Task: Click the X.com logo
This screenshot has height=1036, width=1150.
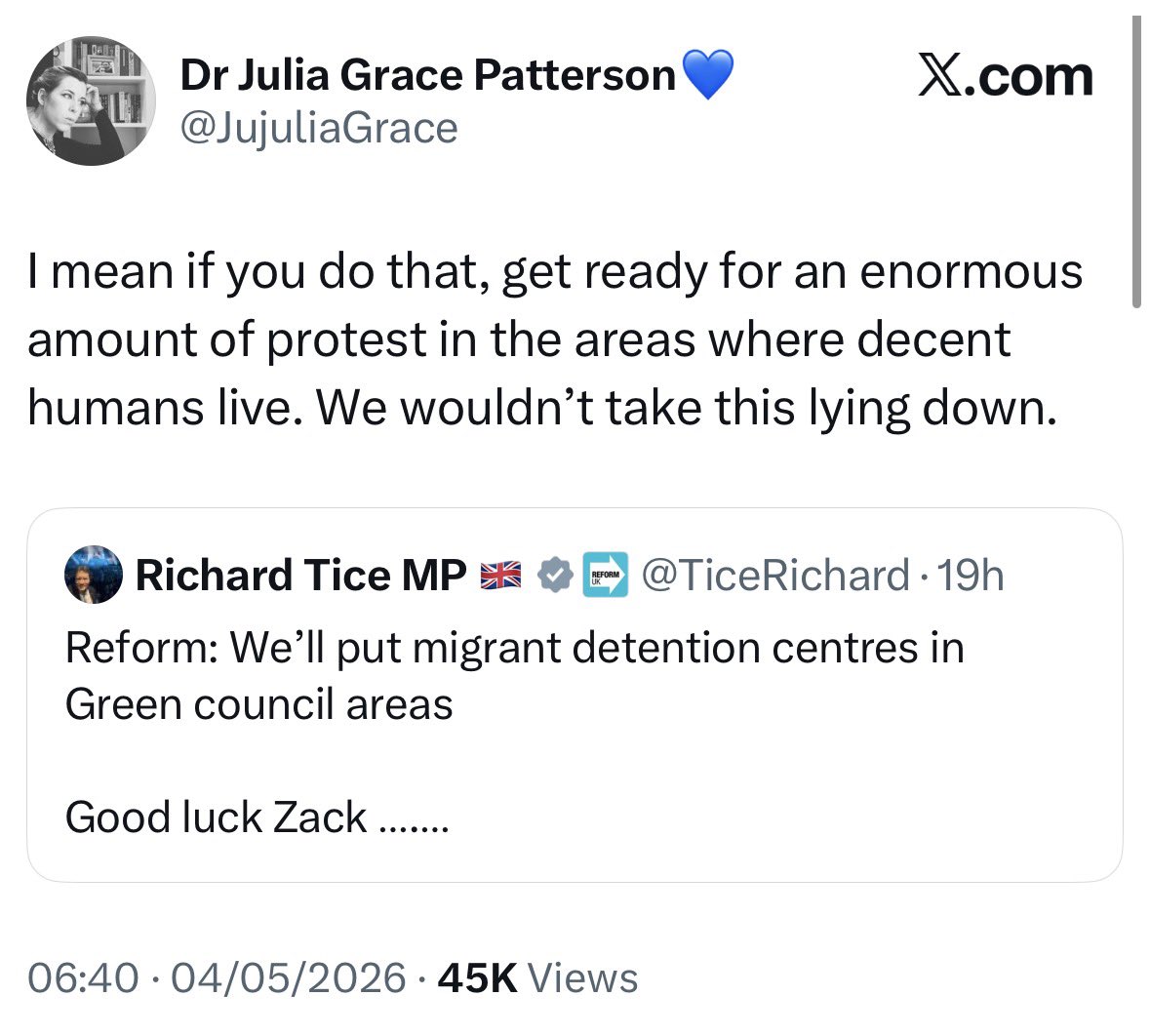Action: coord(1006,76)
